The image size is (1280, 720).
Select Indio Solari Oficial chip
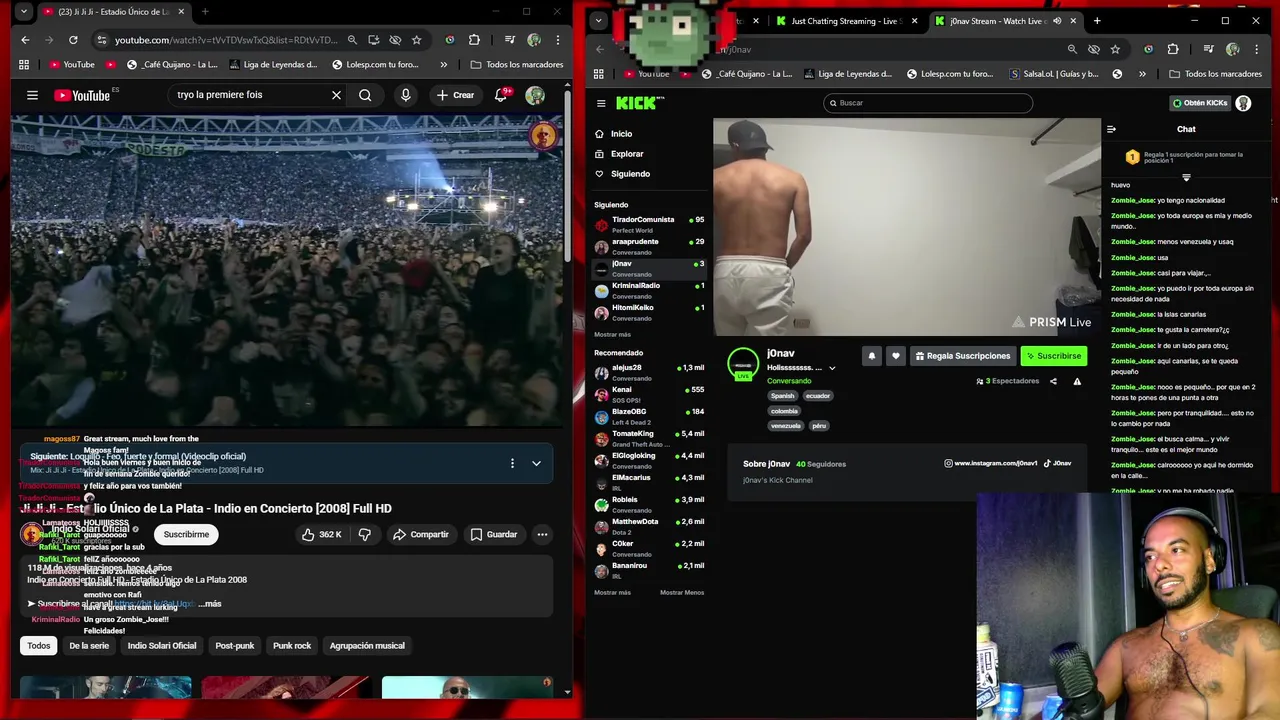tap(162, 645)
